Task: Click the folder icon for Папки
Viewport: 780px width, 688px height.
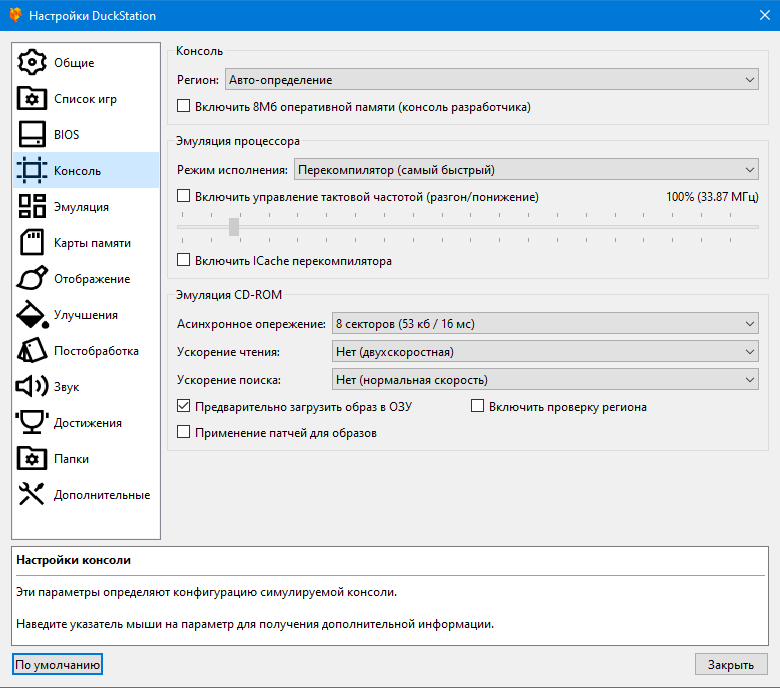Action: point(32,458)
